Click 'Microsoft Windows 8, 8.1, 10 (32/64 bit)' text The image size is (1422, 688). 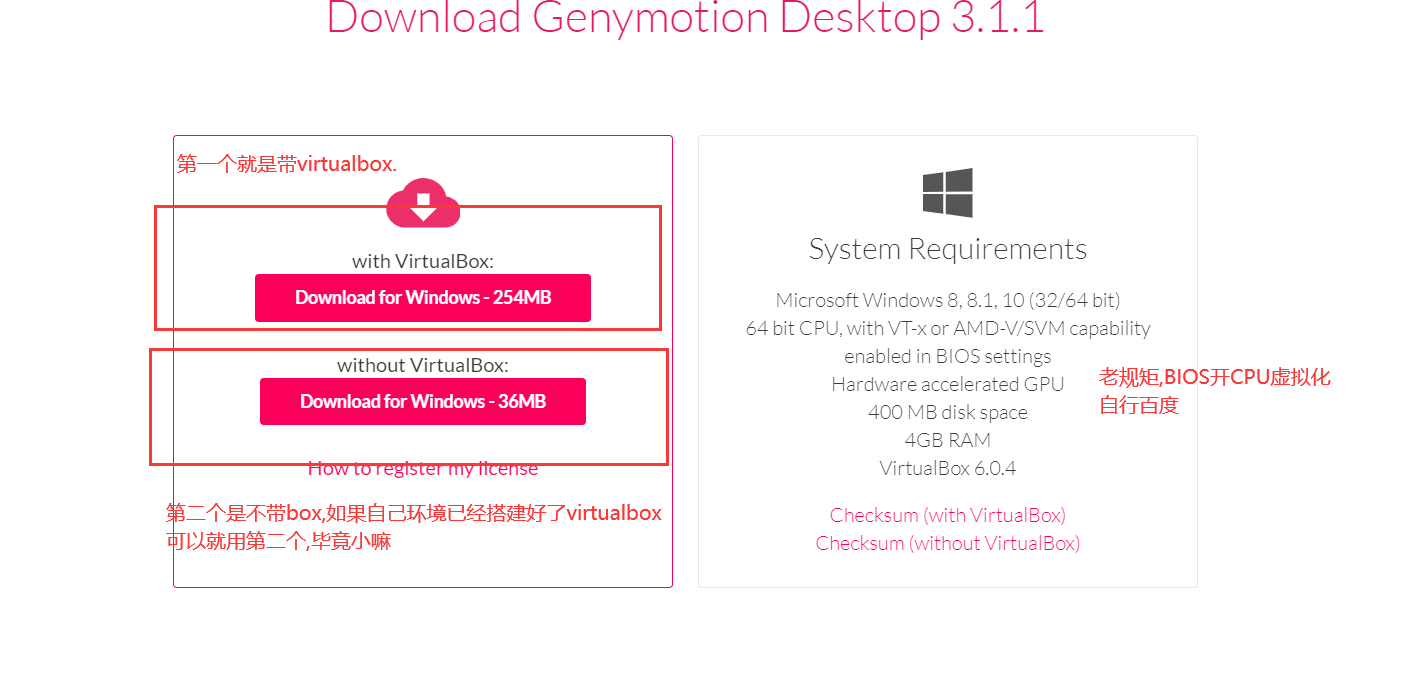[948, 300]
